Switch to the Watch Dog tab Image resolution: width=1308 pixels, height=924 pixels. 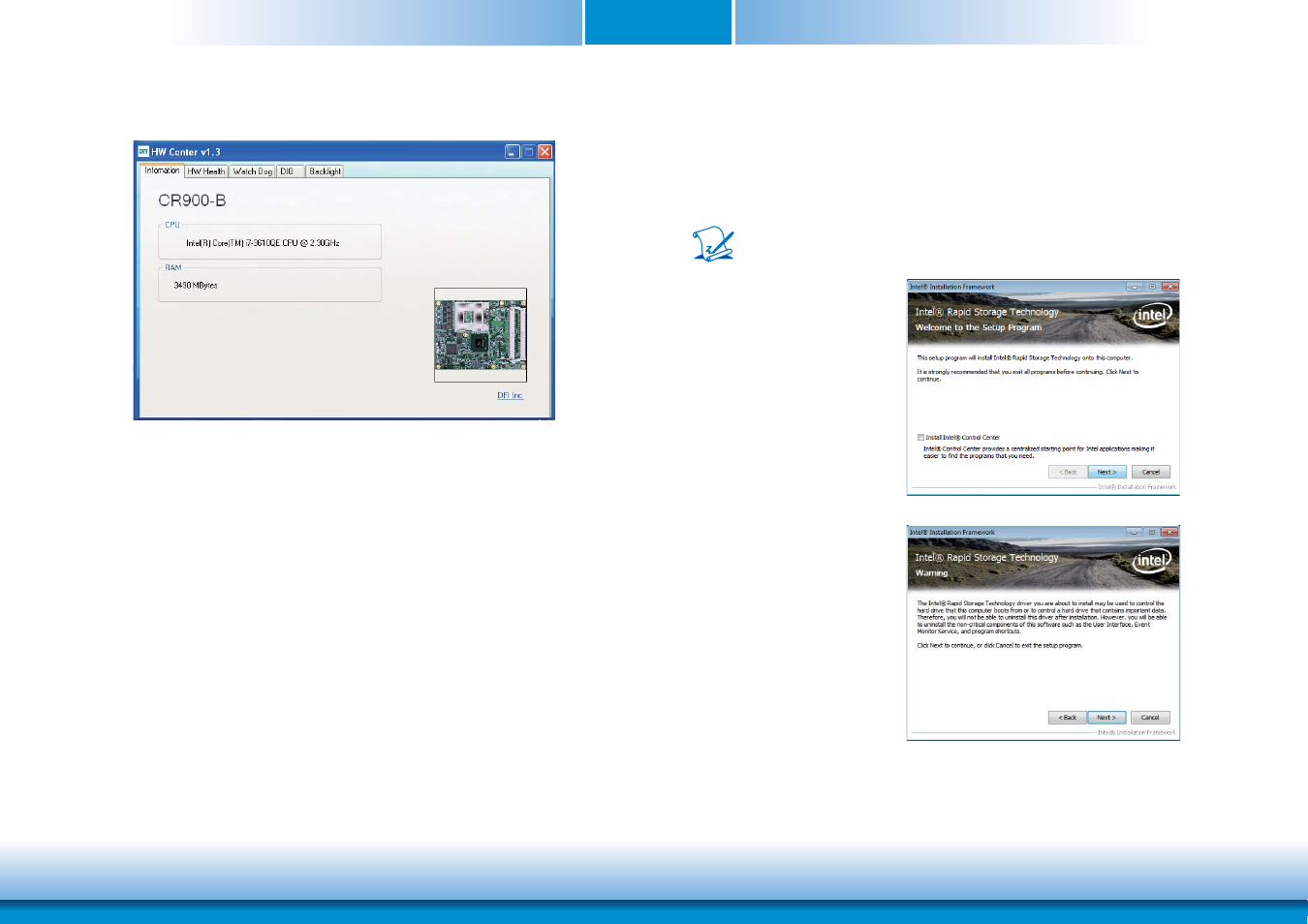click(253, 171)
